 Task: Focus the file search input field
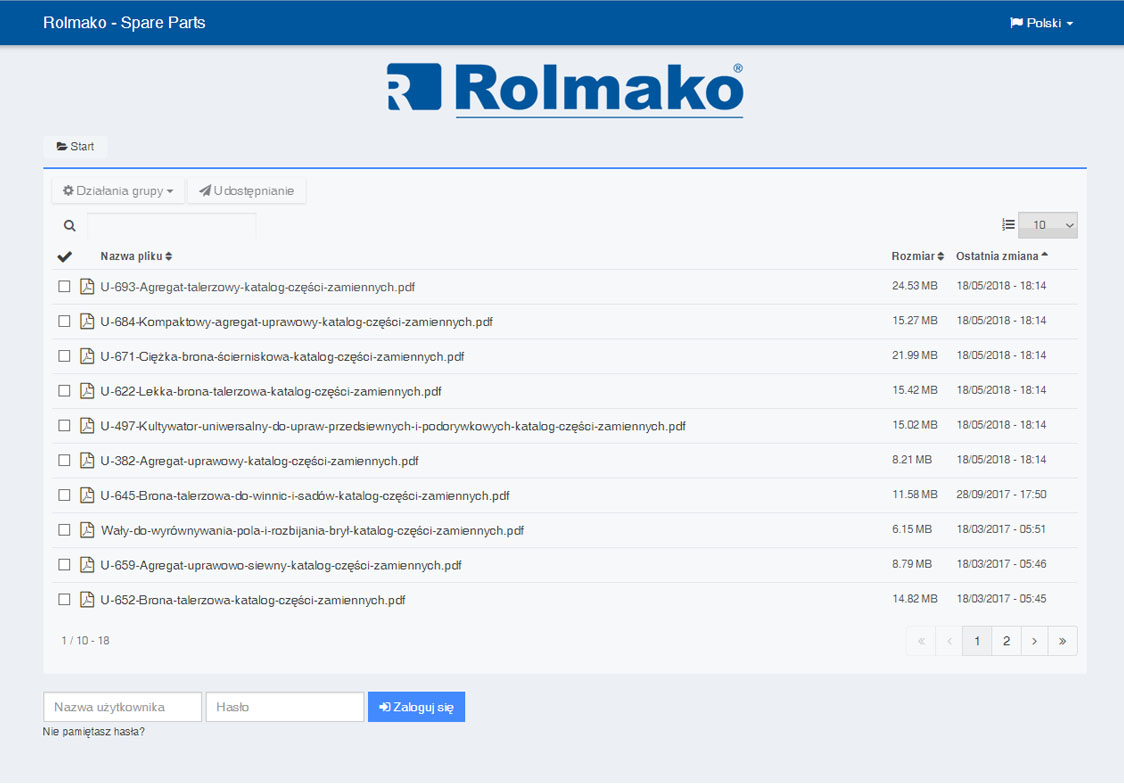[x=171, y=226]
